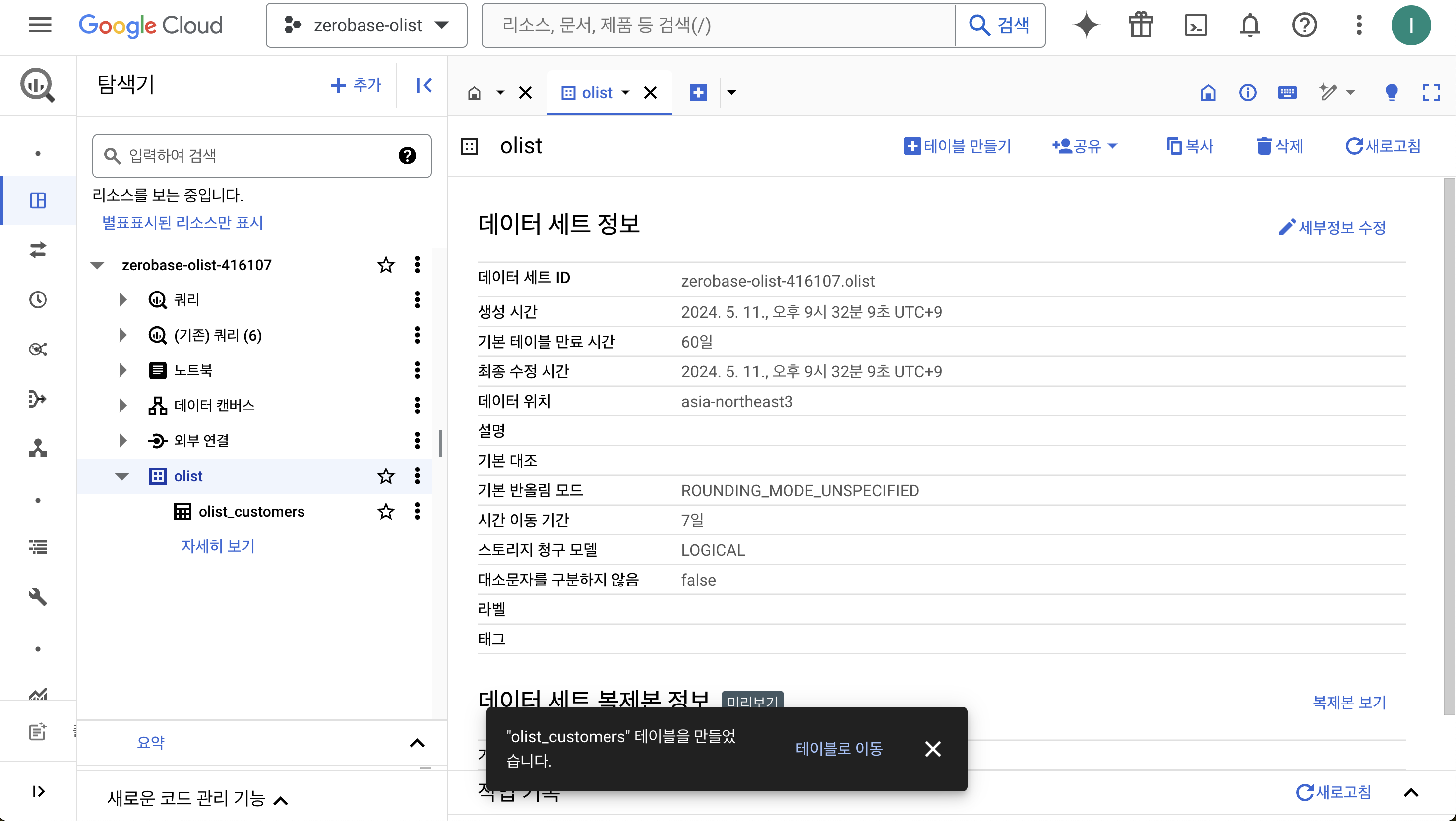The width and height of the screenshot is (1456, 821).
Task: Click the Gemini sparkle icon
Action: pyautogui.click(x=1086, y=25)
